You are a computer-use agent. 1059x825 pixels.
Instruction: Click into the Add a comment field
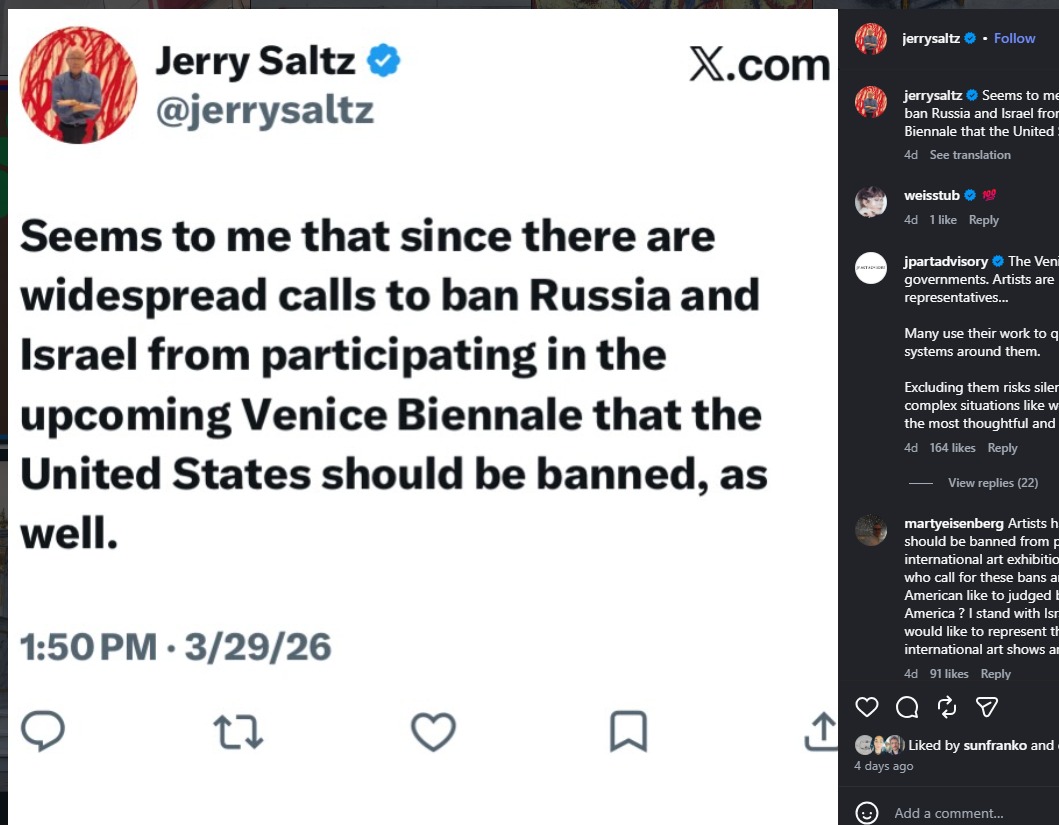tap(970, 813)
